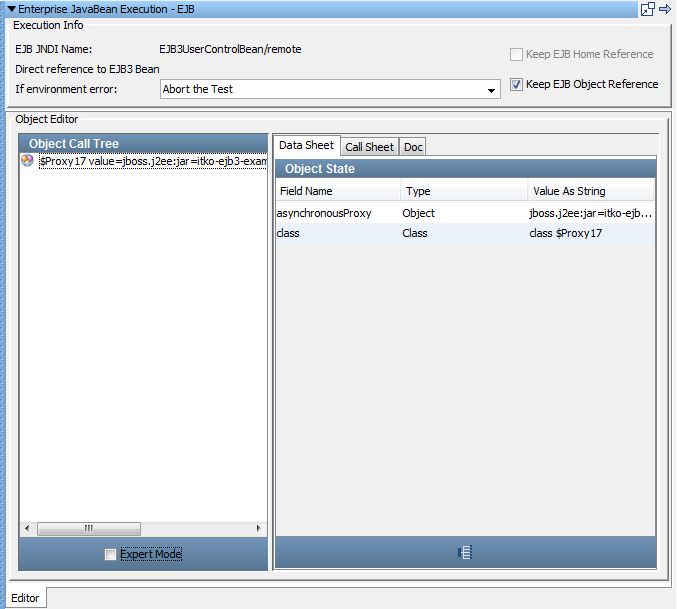Sort by Value As String column header
Viewport: 677px width, 609px height.
click(591, 191)
